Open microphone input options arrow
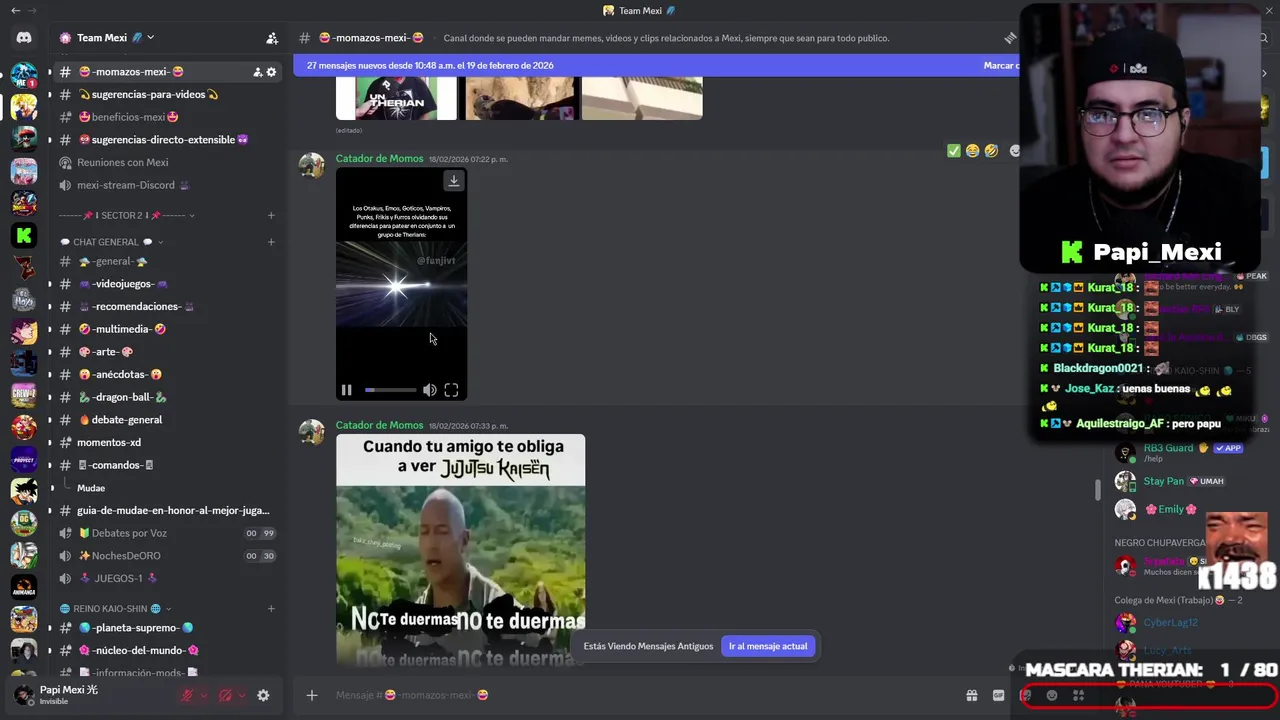 pyautogui.click(x=204, y=695)
